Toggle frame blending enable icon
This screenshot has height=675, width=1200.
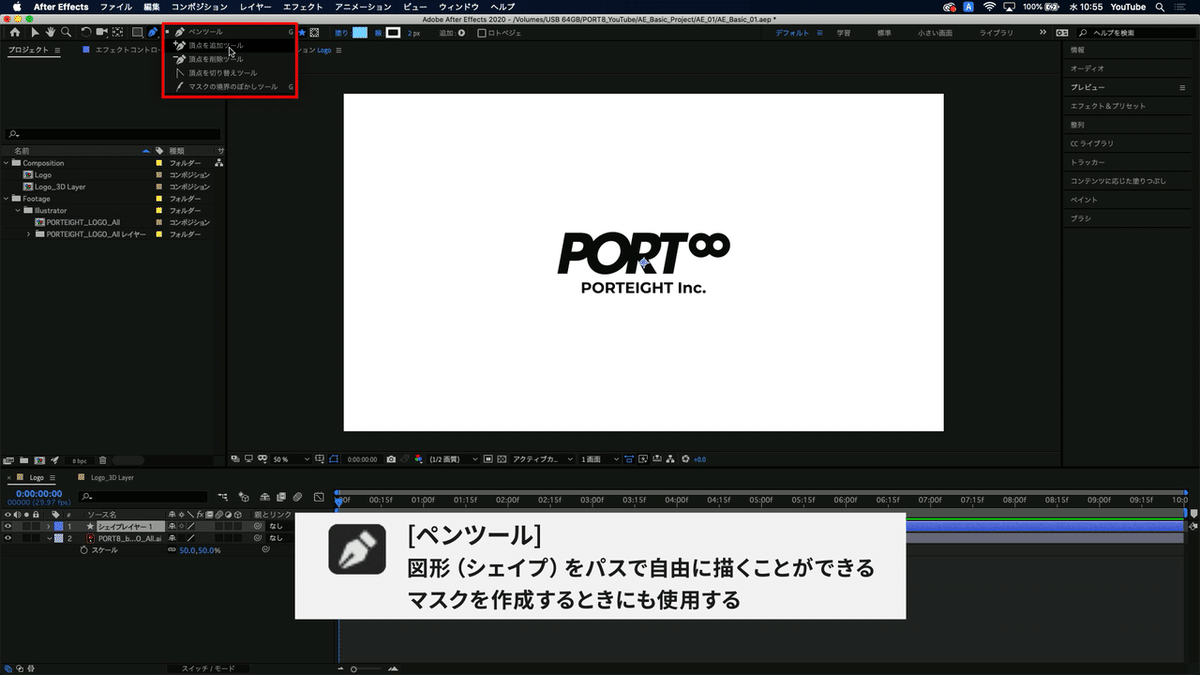click(280, 496)
